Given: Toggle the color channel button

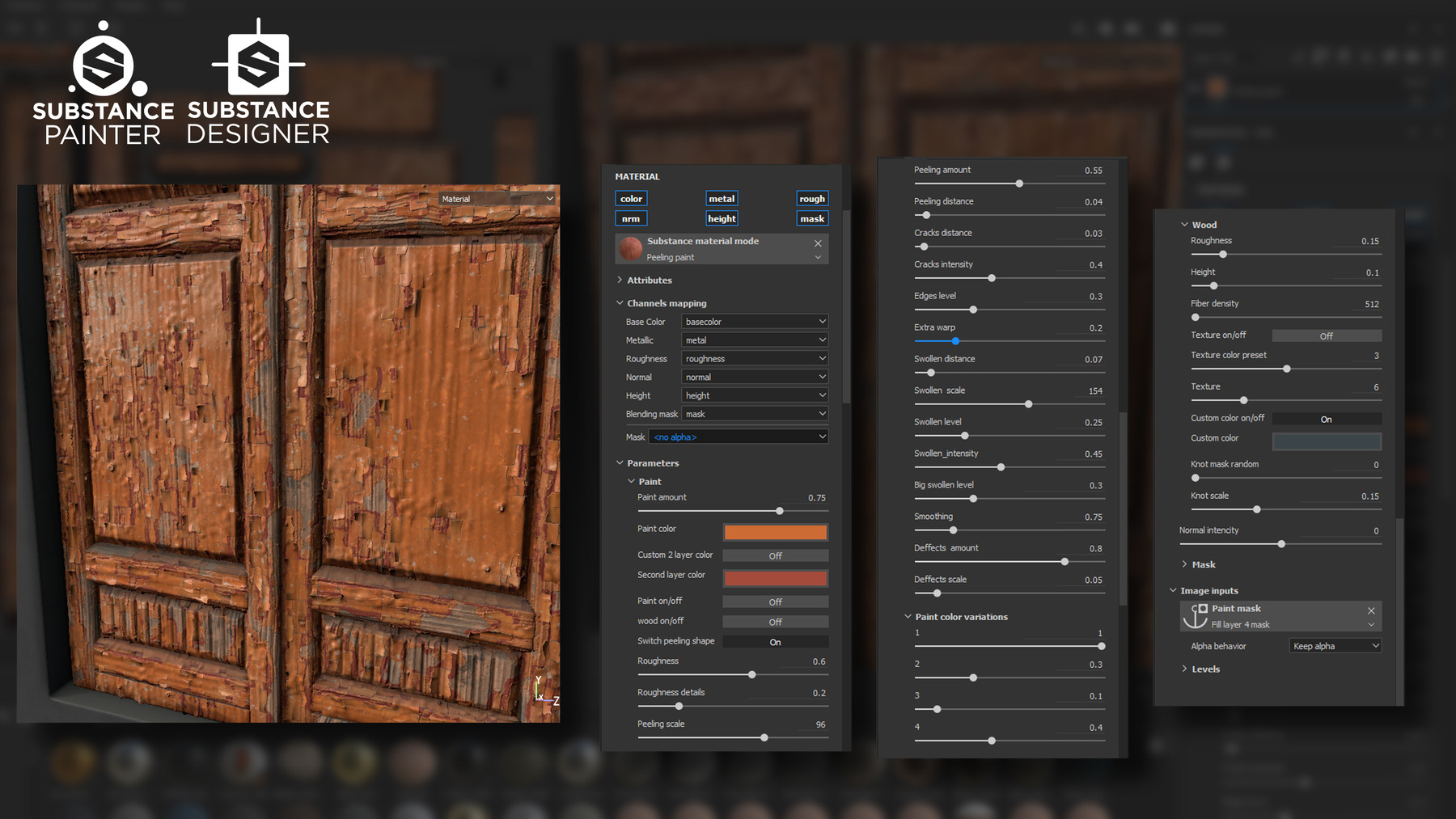Looking at the screenshot, I should [631, 199].
